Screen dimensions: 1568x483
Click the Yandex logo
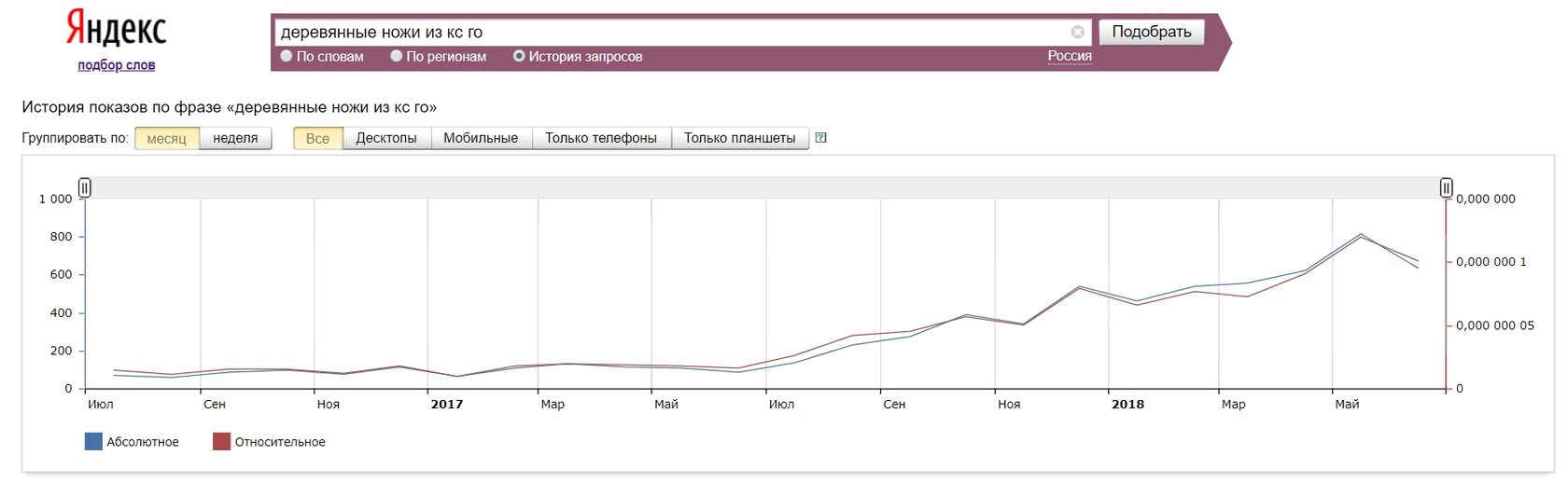[x=117, y=29]
